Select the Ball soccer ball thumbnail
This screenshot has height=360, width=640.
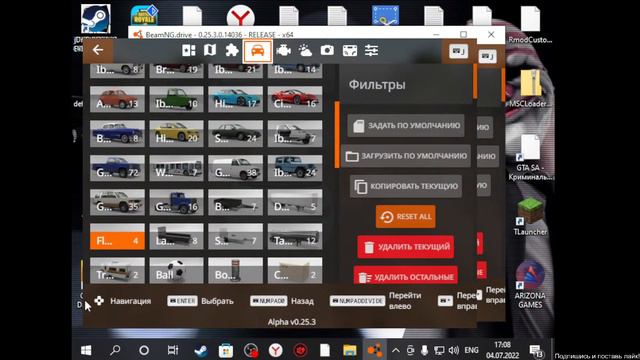(176, 270)
